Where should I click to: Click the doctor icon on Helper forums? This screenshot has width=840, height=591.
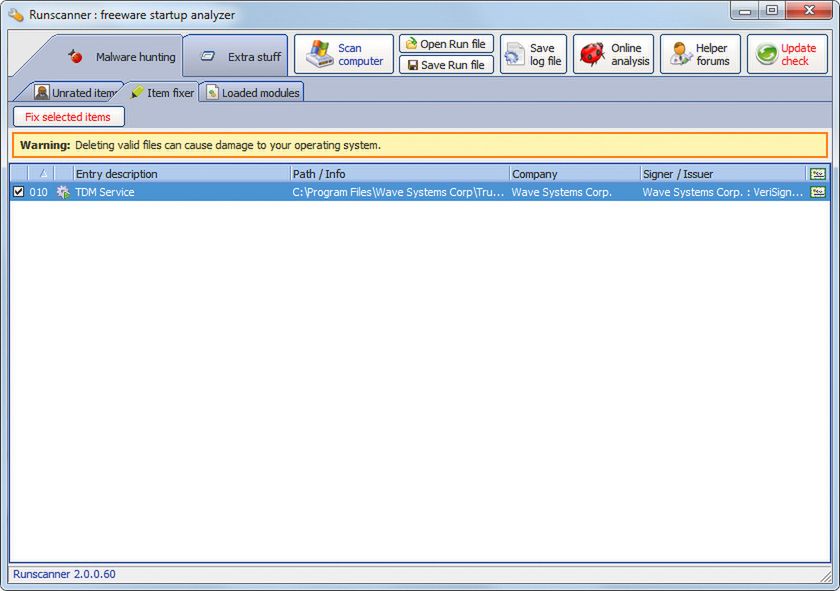(x=681, y=54)
